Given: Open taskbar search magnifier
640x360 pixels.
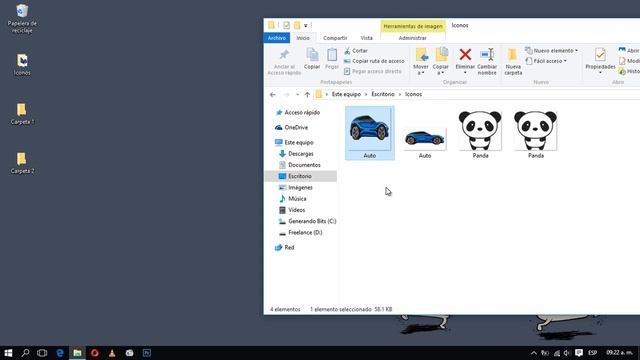Looking at the screenshot, I should point(25,353).
